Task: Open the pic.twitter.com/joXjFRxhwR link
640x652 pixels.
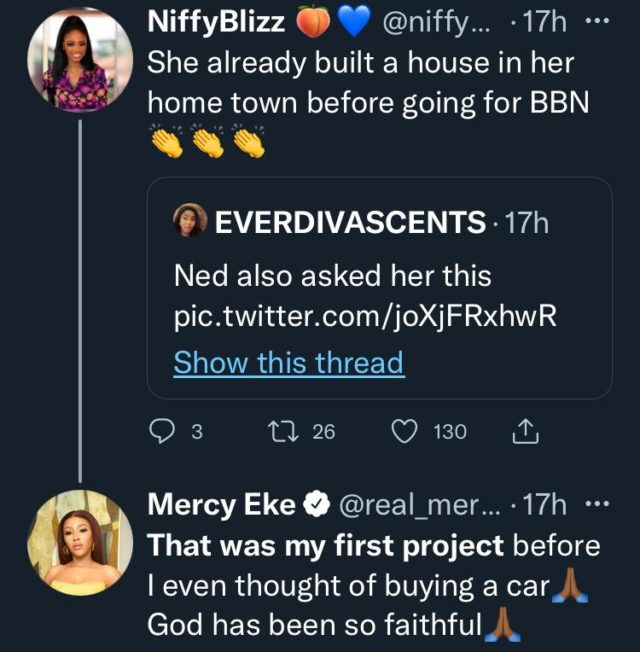Action: click(x=364, y=316)
